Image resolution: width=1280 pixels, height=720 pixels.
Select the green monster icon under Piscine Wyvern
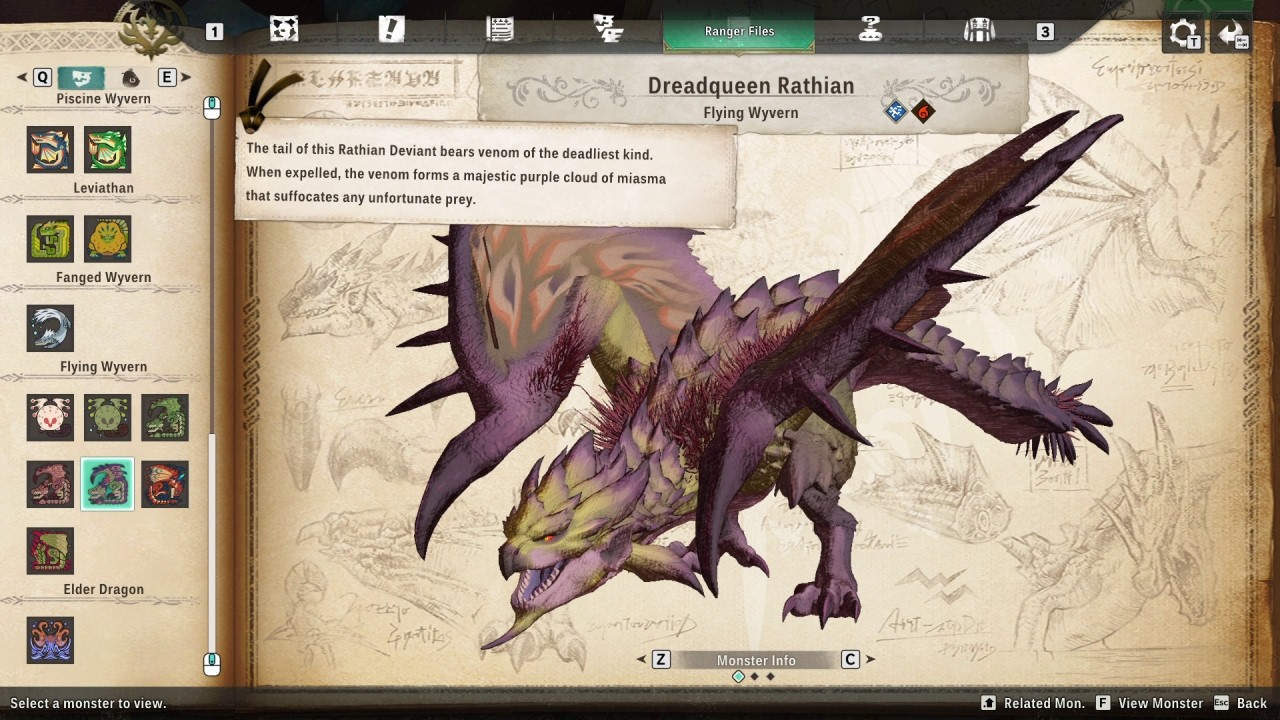tap(108, 150)
